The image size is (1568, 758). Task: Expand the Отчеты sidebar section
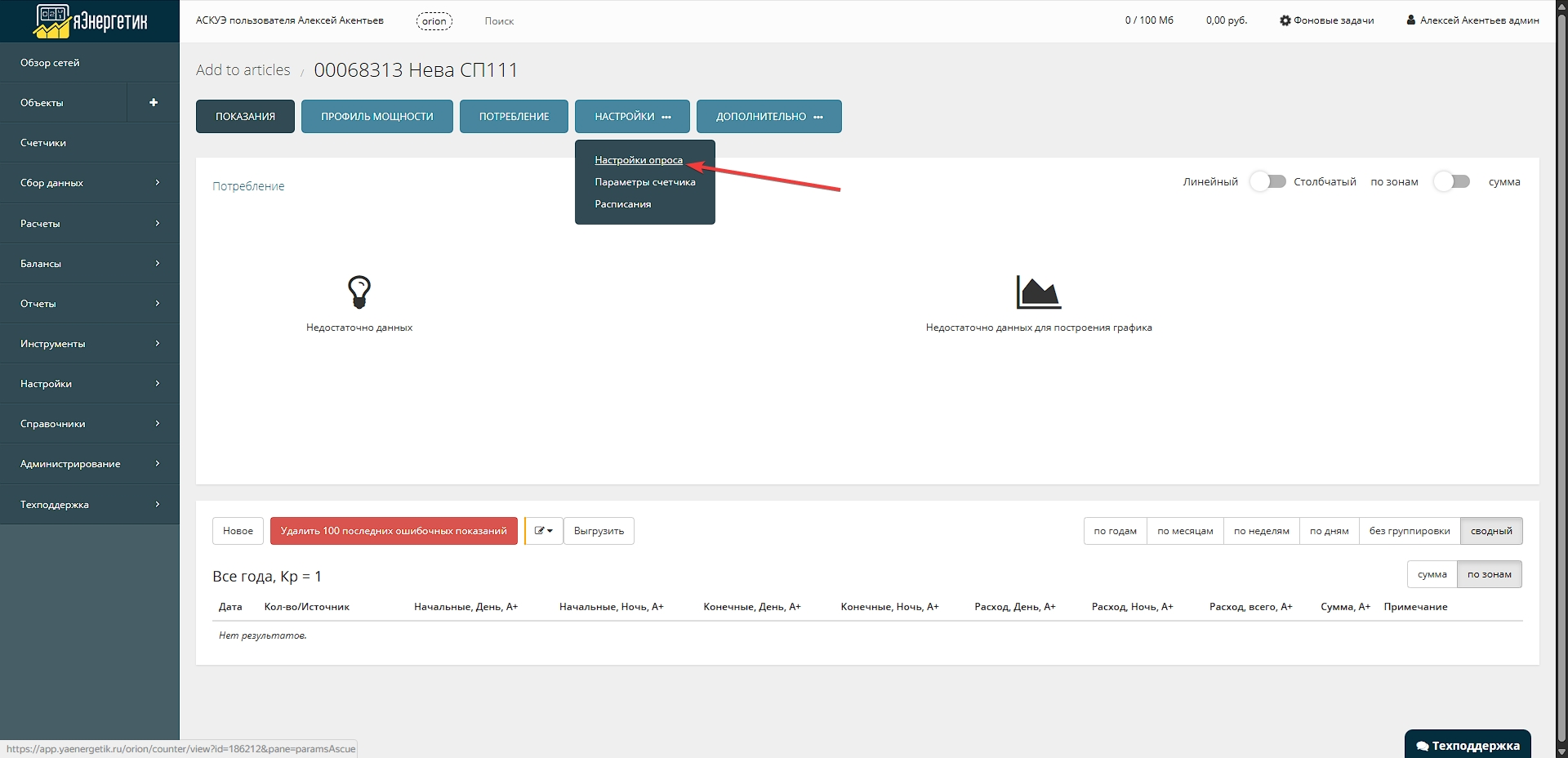point(90,304)
